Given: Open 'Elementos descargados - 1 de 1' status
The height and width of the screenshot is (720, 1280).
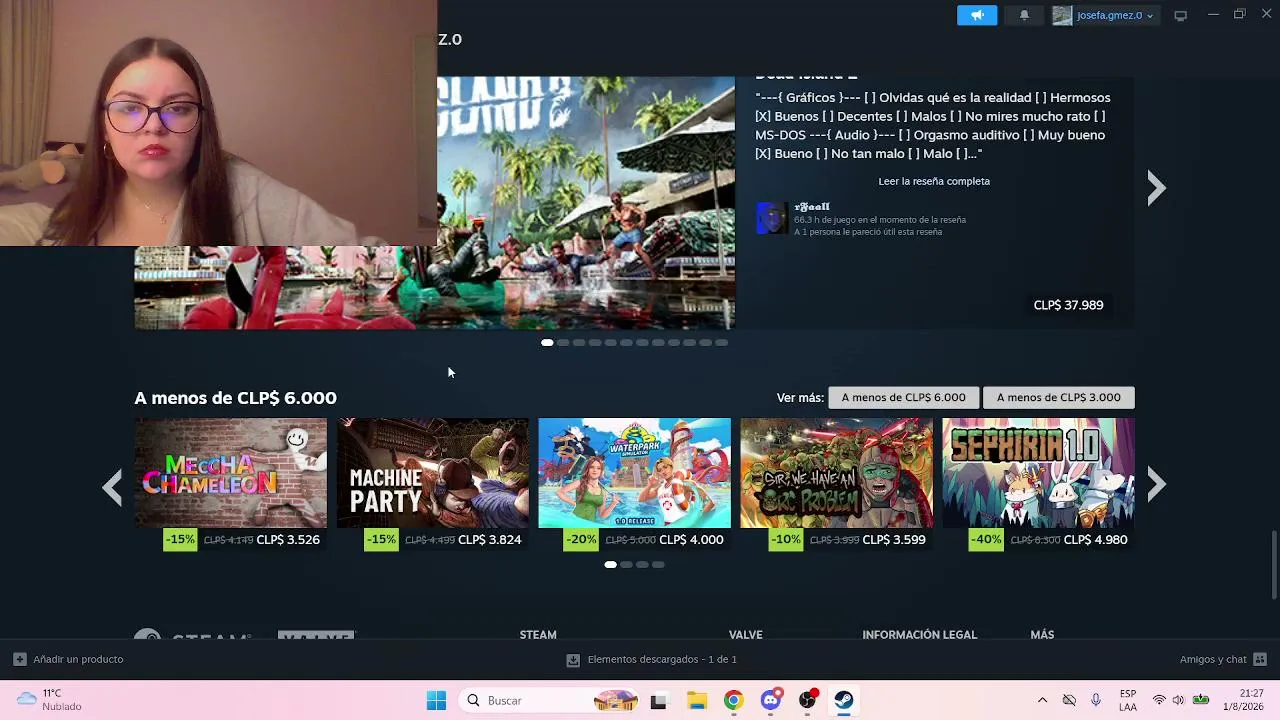Looking at the screenshot, I should point(662,660).
